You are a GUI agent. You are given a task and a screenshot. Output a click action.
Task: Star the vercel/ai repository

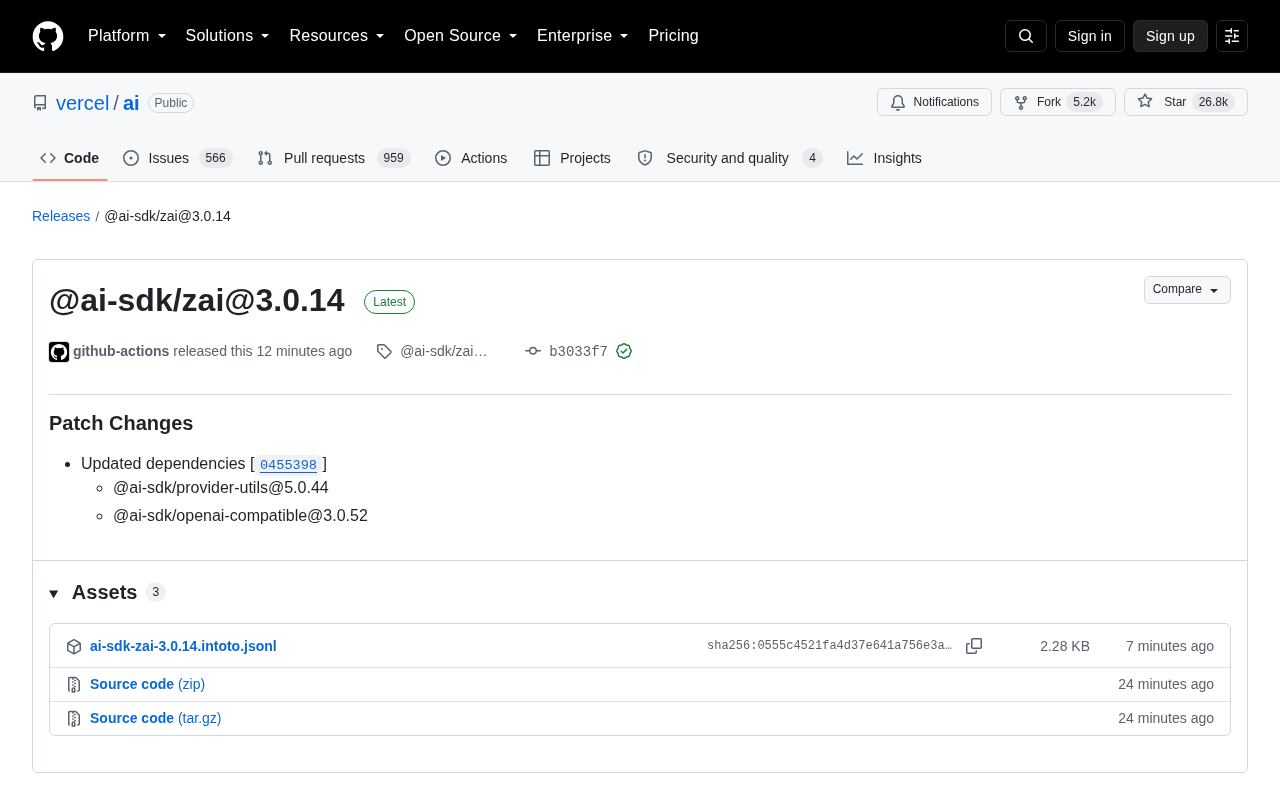(1186, 102)
